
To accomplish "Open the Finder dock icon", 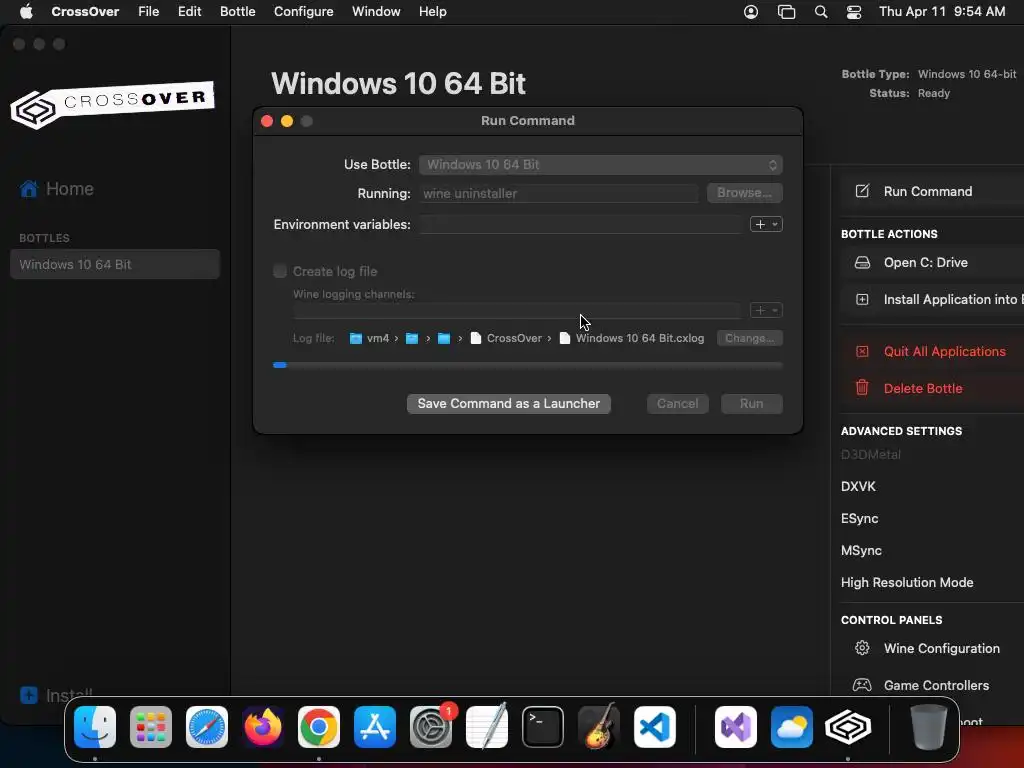I will [95, 727].
